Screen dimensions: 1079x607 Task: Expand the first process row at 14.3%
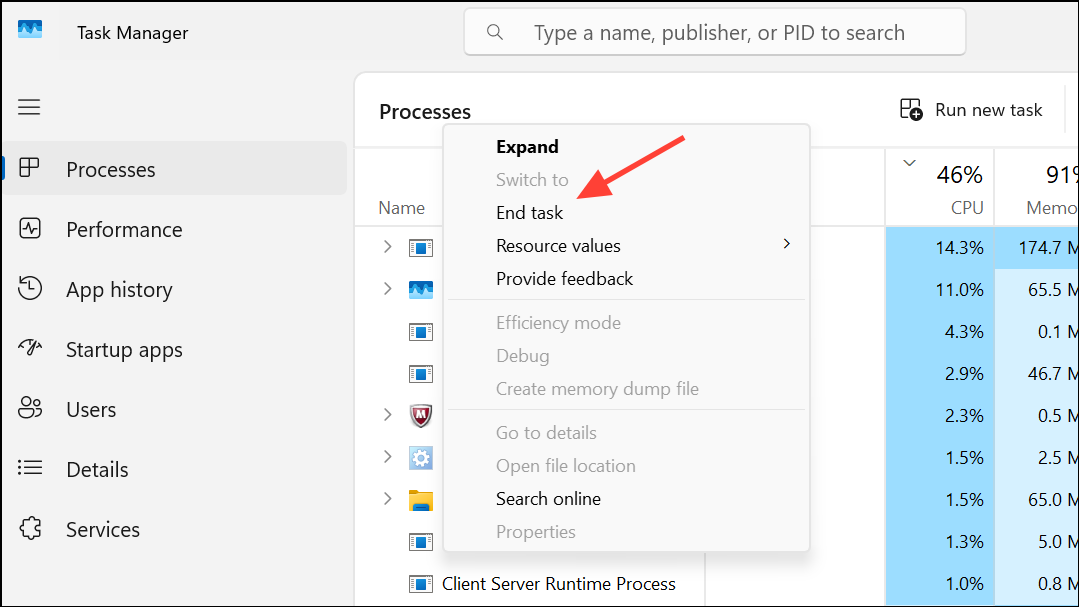click(387, 246)
